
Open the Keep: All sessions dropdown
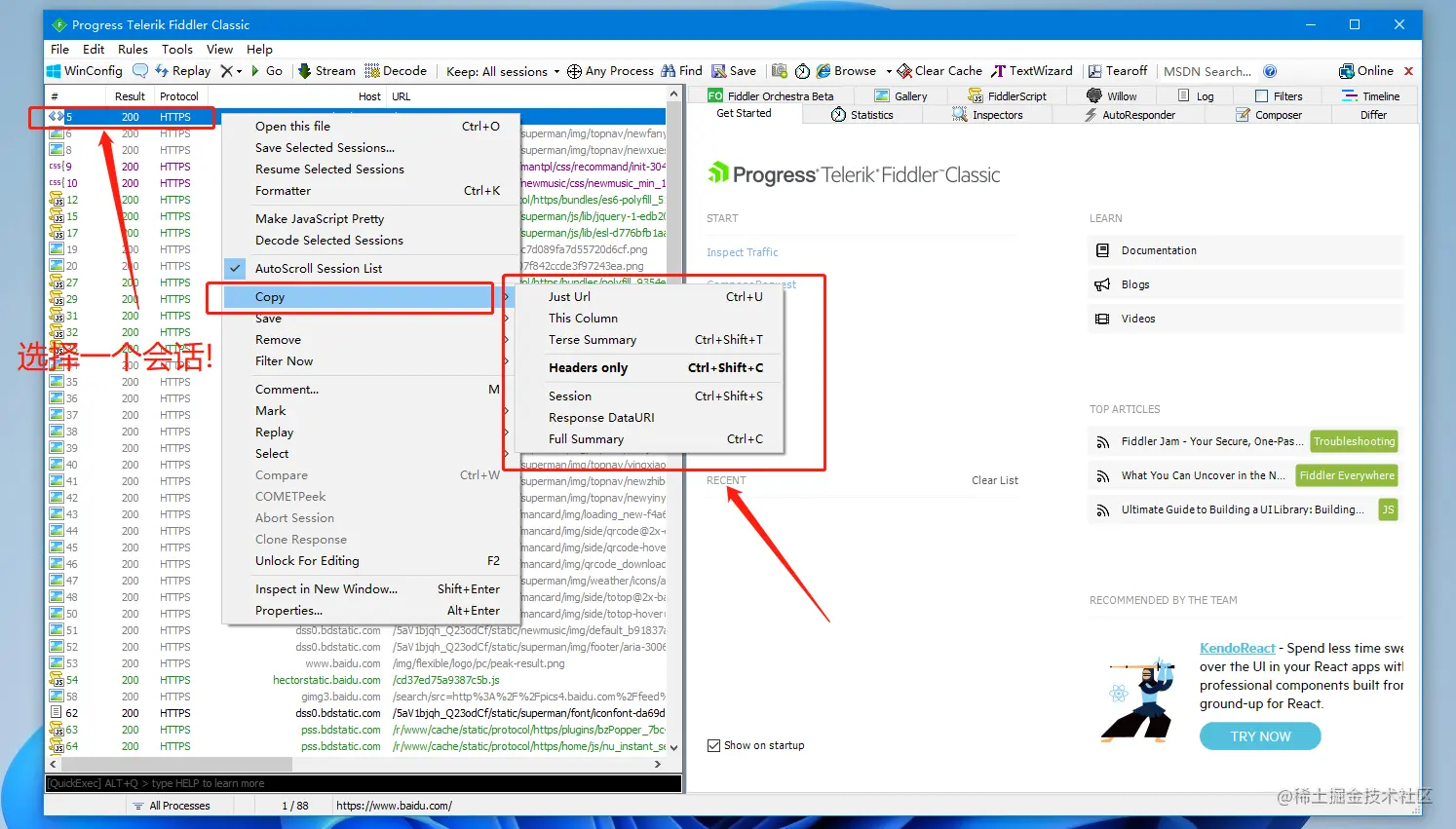[x=503, y=71]
